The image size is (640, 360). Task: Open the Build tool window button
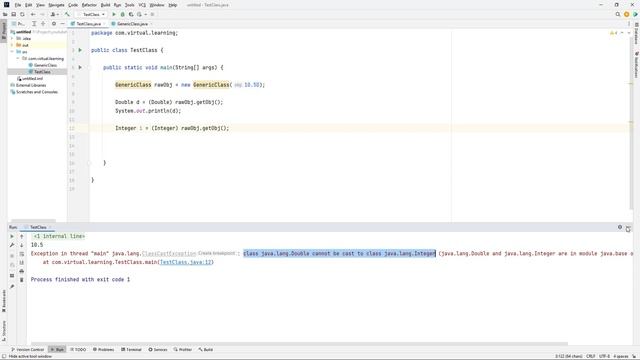pyautogui.click(x=205, y=350)
